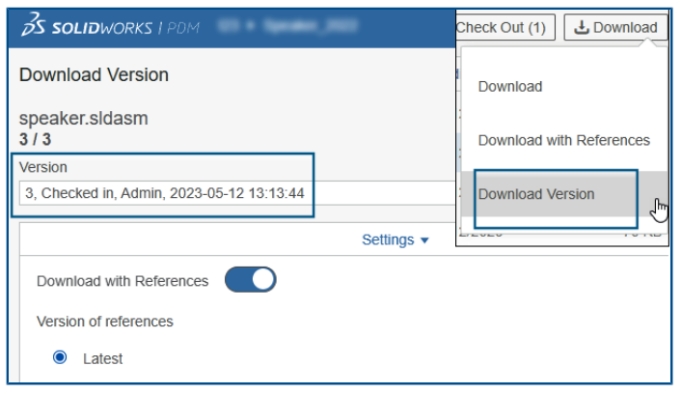Select the Latest radio button
This screenshot has height=394, width=681.
point(60,358)
